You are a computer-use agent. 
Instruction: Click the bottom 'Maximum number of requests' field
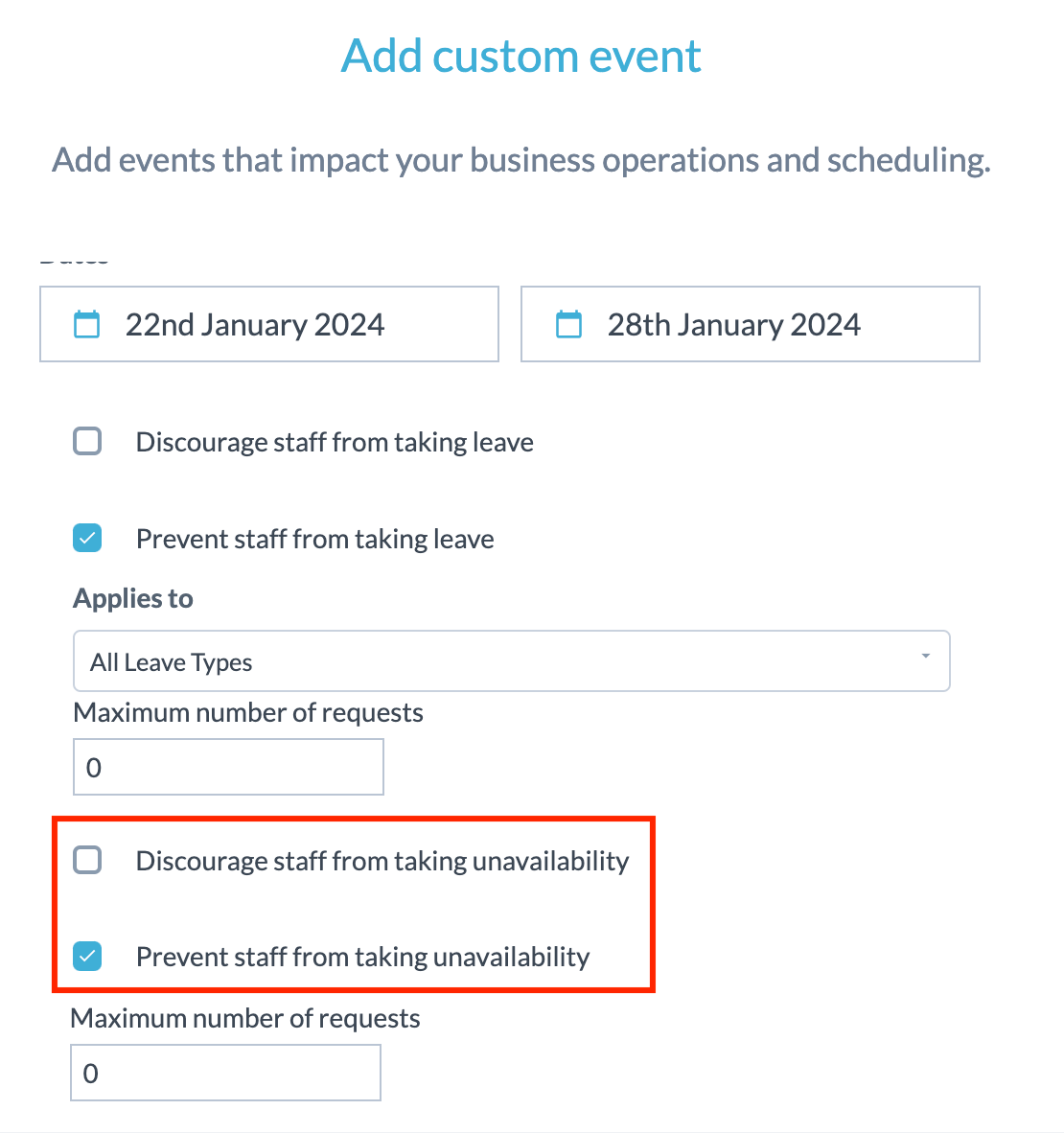click(x=224, y=1073)
